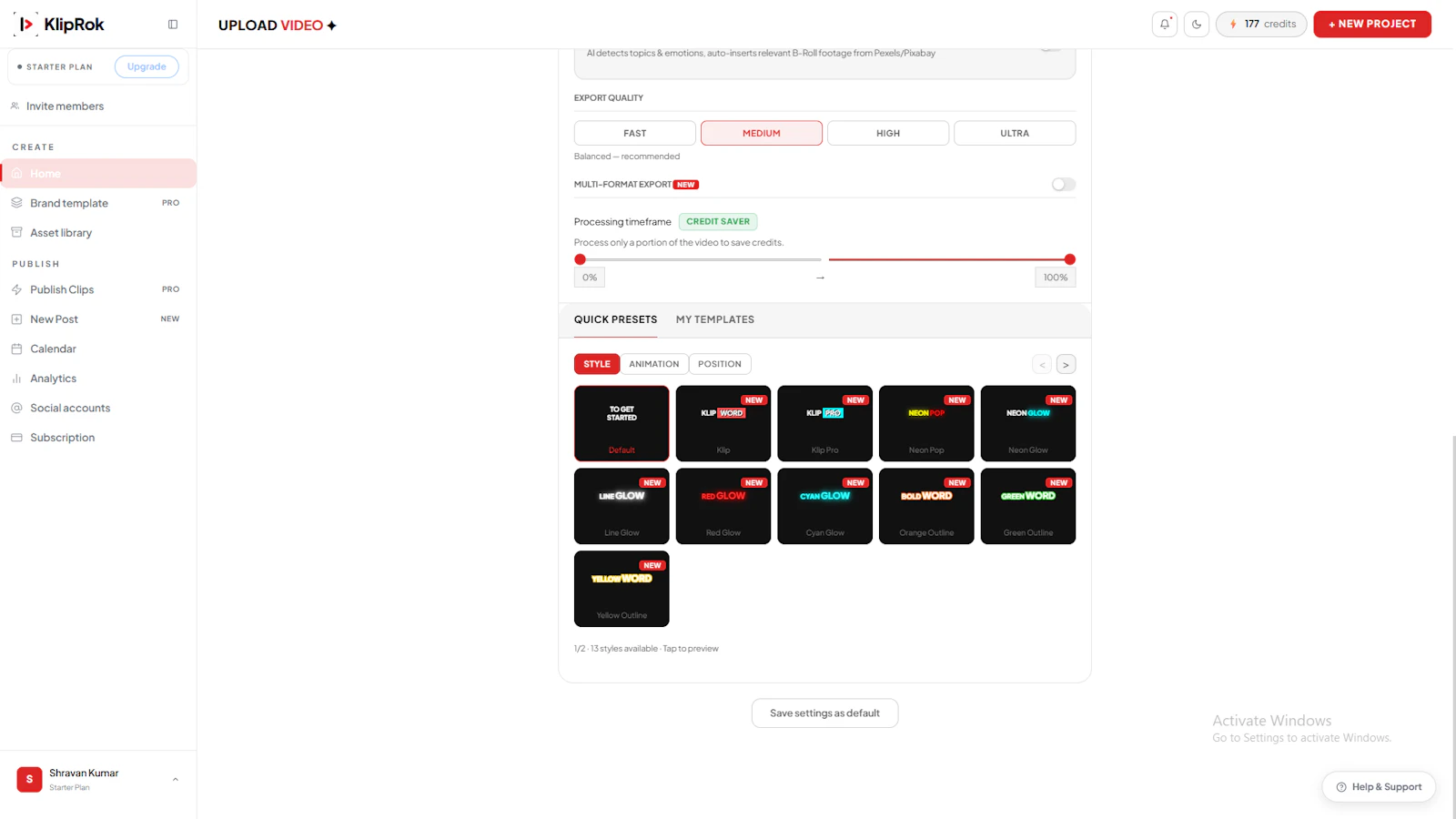This screenshot has width=1456, height=819.
Task: Choose the Green Outline caption style
Action: point(1028,506)
